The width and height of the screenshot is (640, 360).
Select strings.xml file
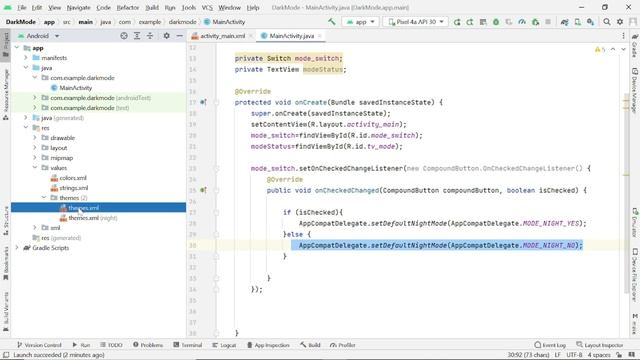(73, 188)
